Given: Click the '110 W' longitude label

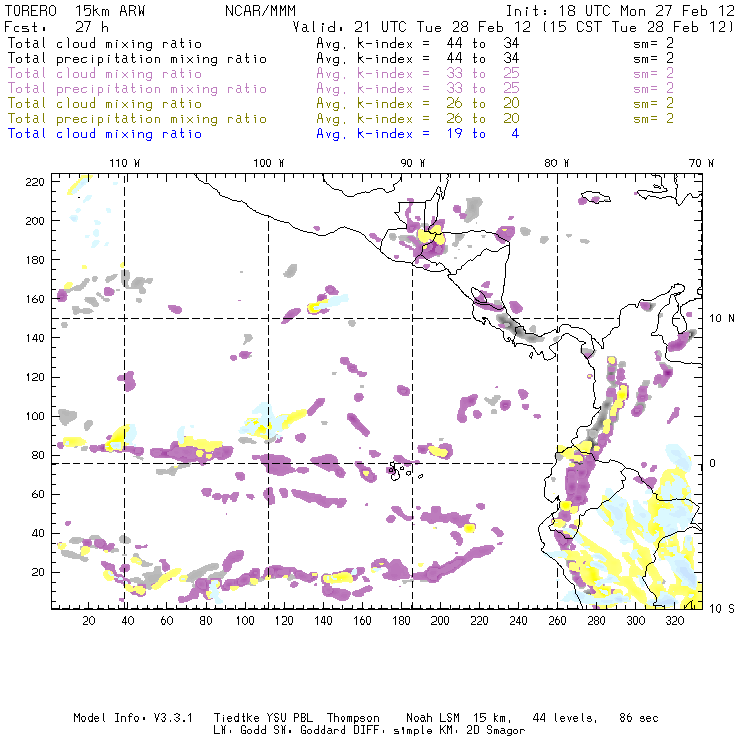Looking at the screenshot, I should tap(125, 163).
